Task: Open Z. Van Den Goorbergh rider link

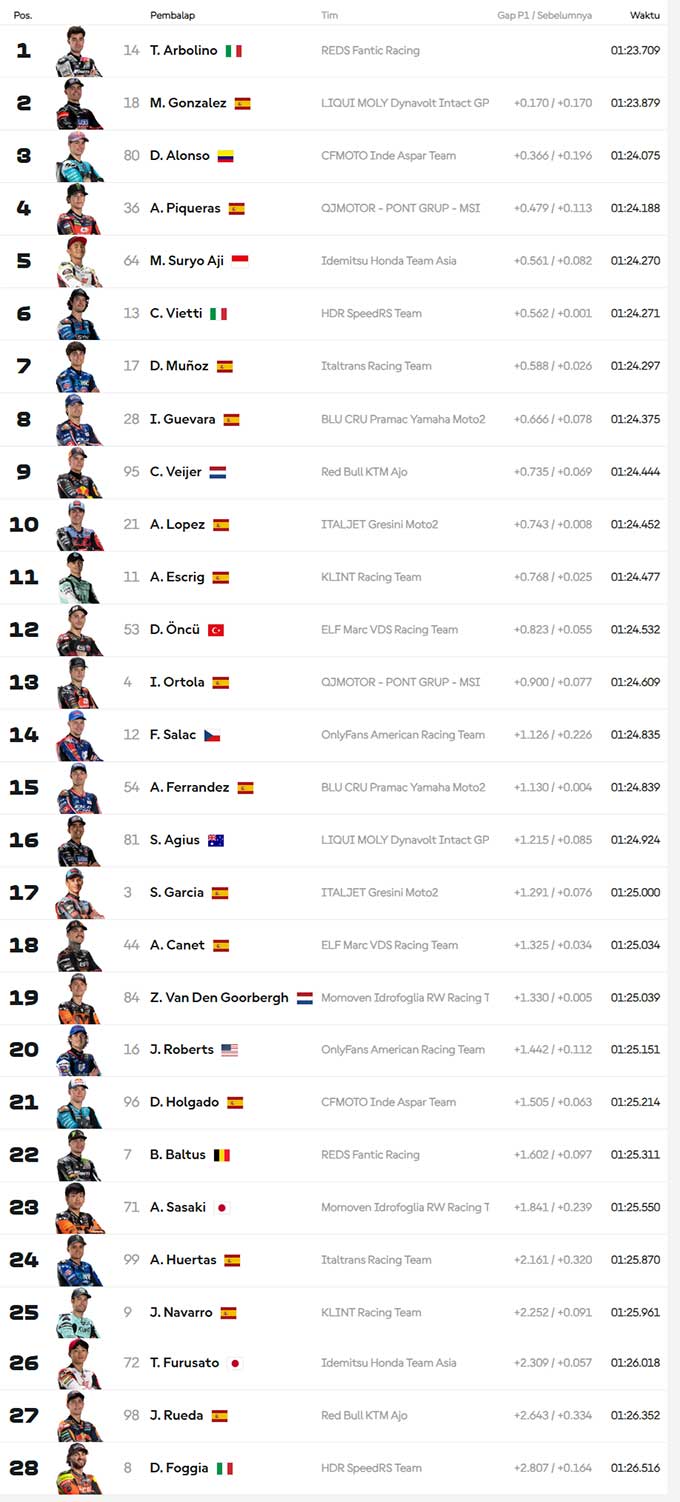Action: coord(219,998)
